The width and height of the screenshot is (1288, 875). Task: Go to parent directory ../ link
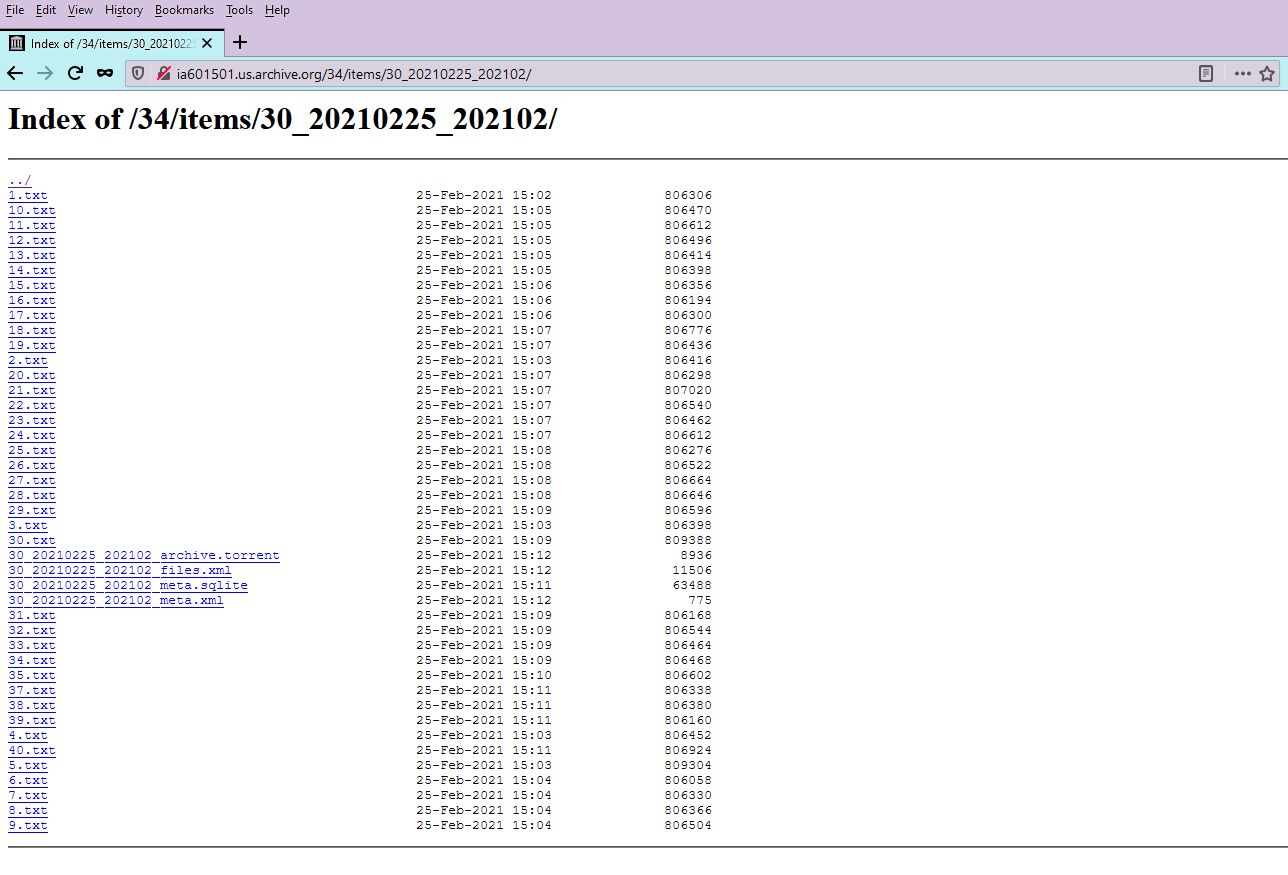20,180
